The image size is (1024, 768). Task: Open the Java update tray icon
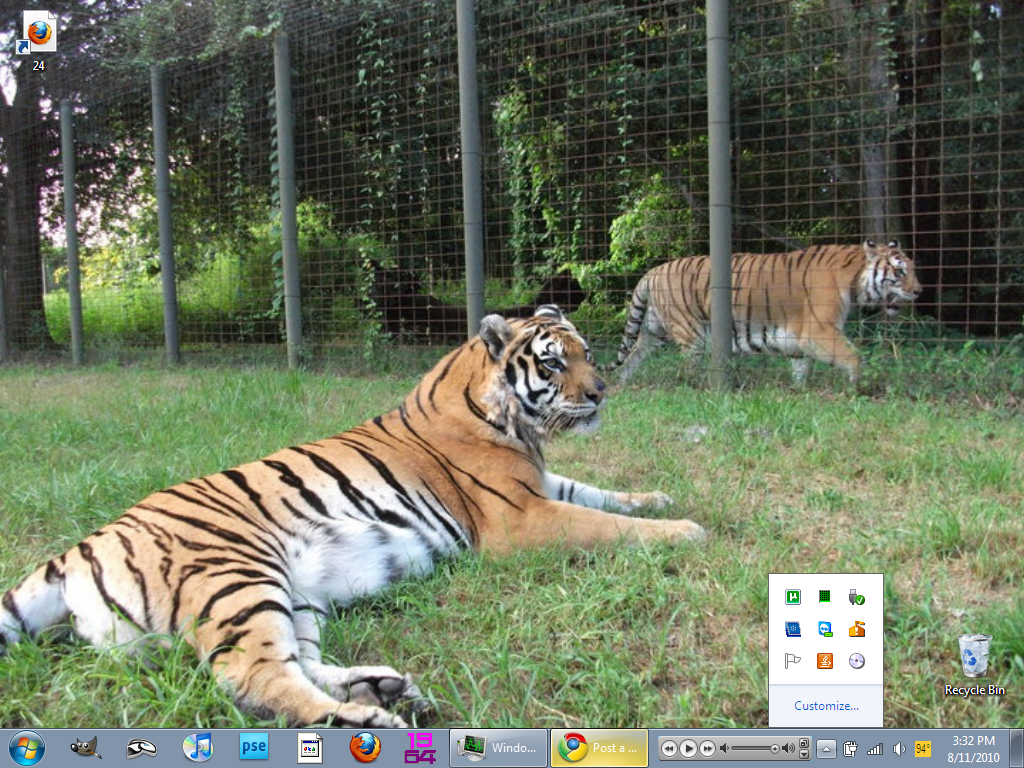click(825, 661)
